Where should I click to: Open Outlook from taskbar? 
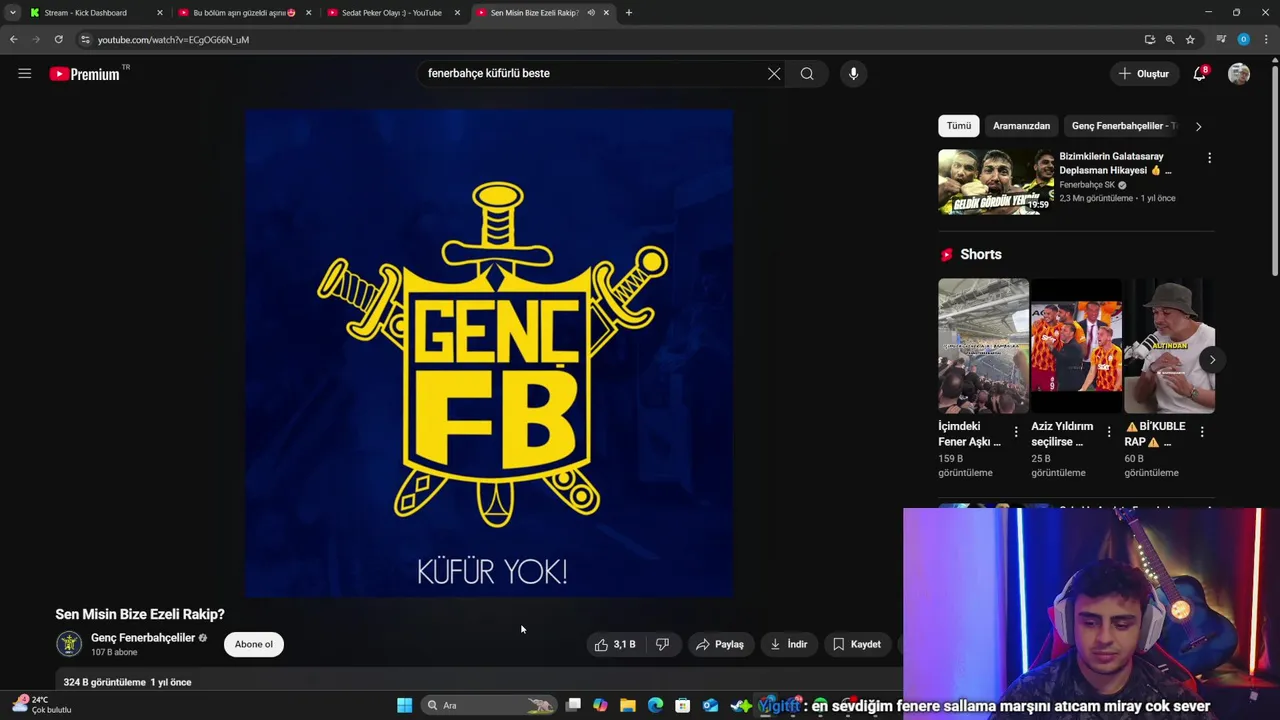click(710, 705)
